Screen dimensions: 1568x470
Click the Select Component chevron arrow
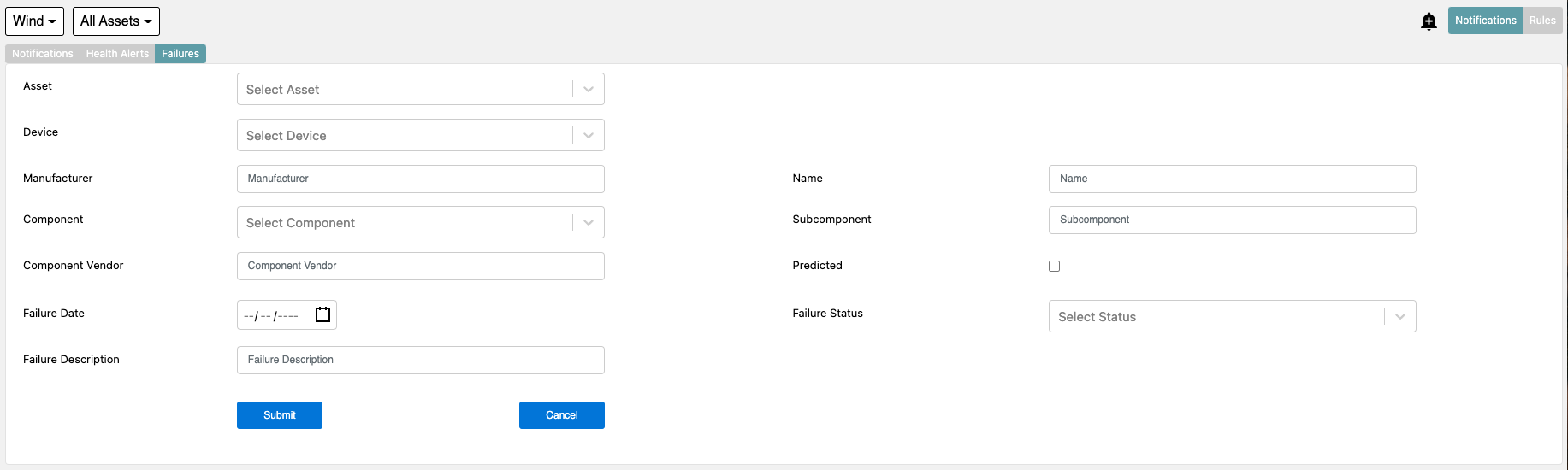[x=589, y=222]
